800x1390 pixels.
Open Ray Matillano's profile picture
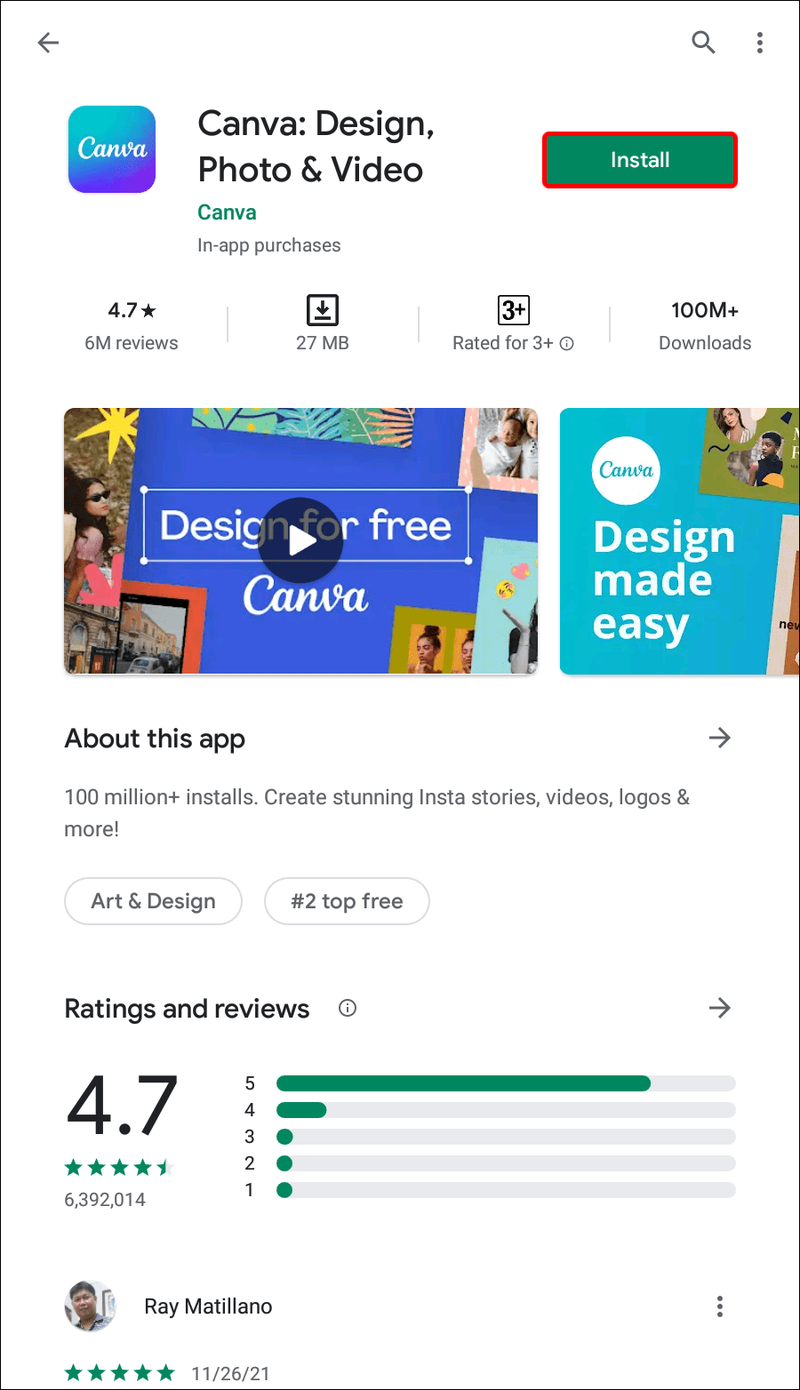tap(89, 1306)
